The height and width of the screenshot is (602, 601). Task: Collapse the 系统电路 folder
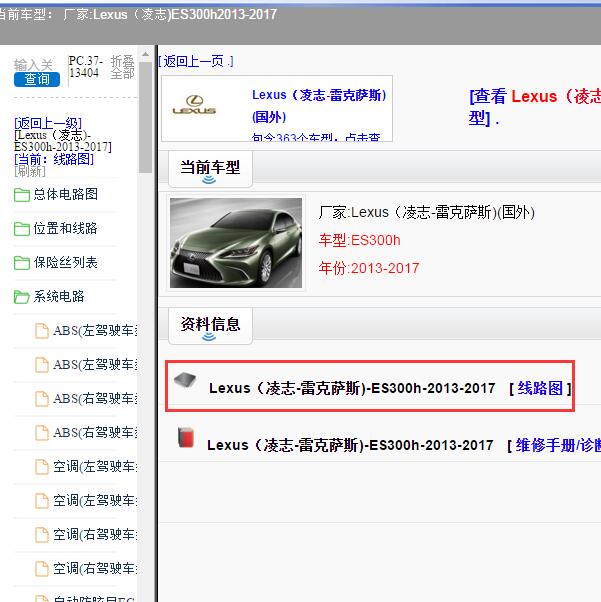point(59,296)
